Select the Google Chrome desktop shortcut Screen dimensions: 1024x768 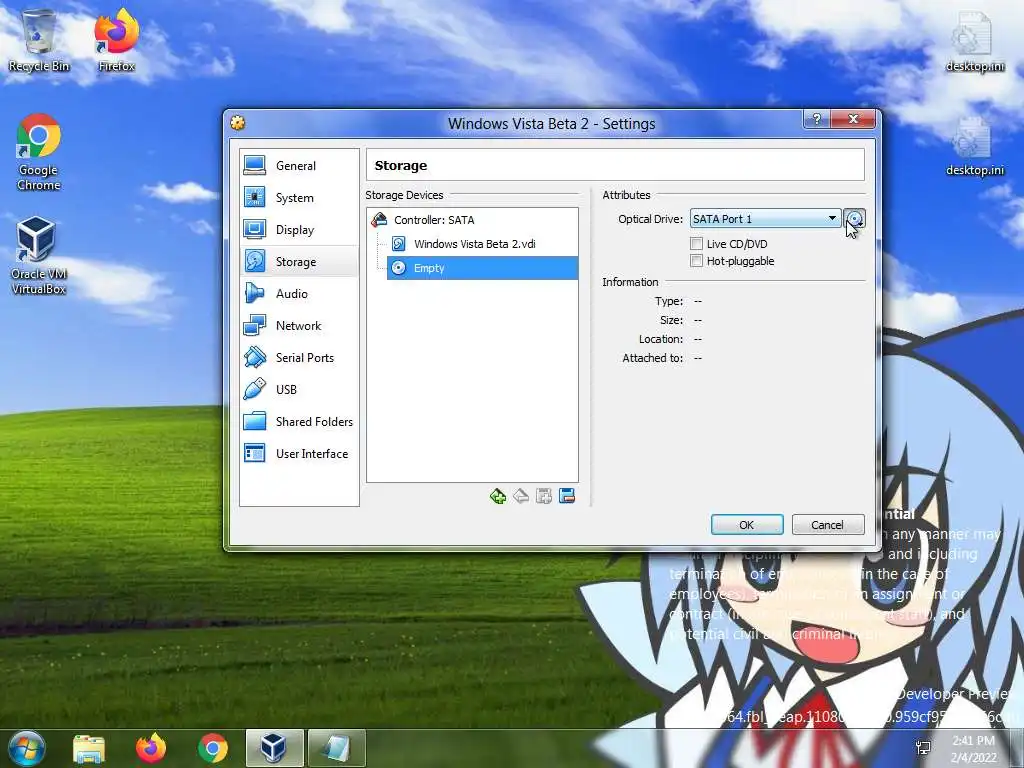pos(39,152)
